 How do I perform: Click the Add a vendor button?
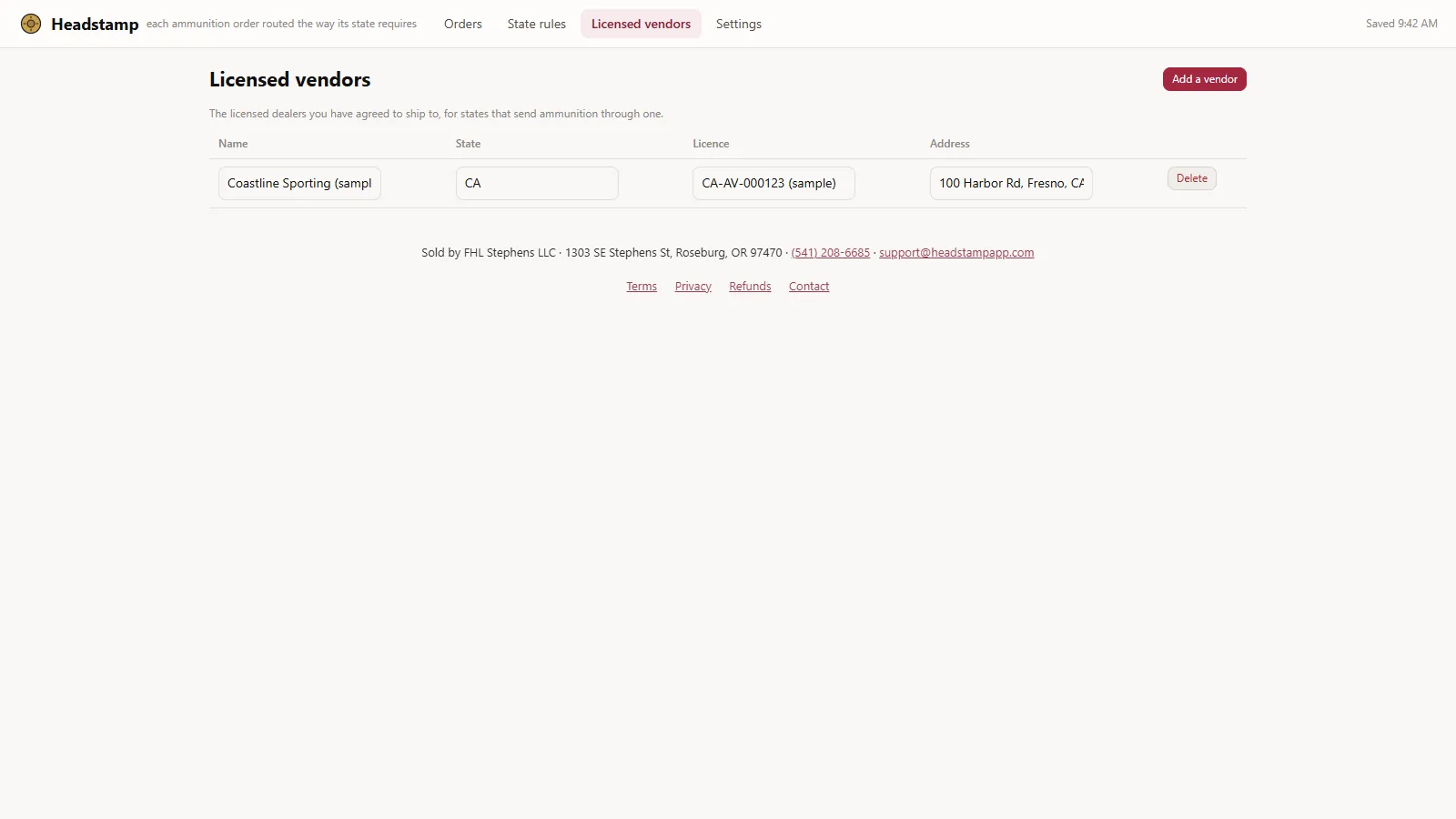pos(1204,79)
